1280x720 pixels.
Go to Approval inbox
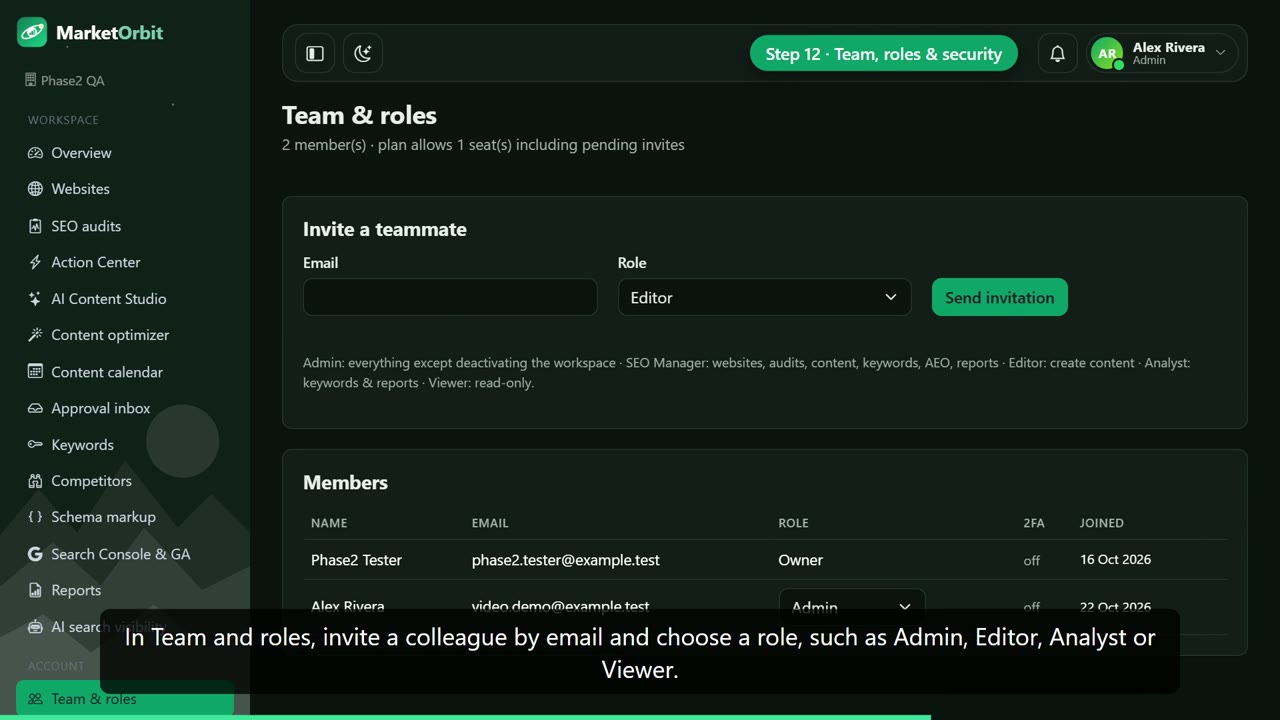(125, 408)
